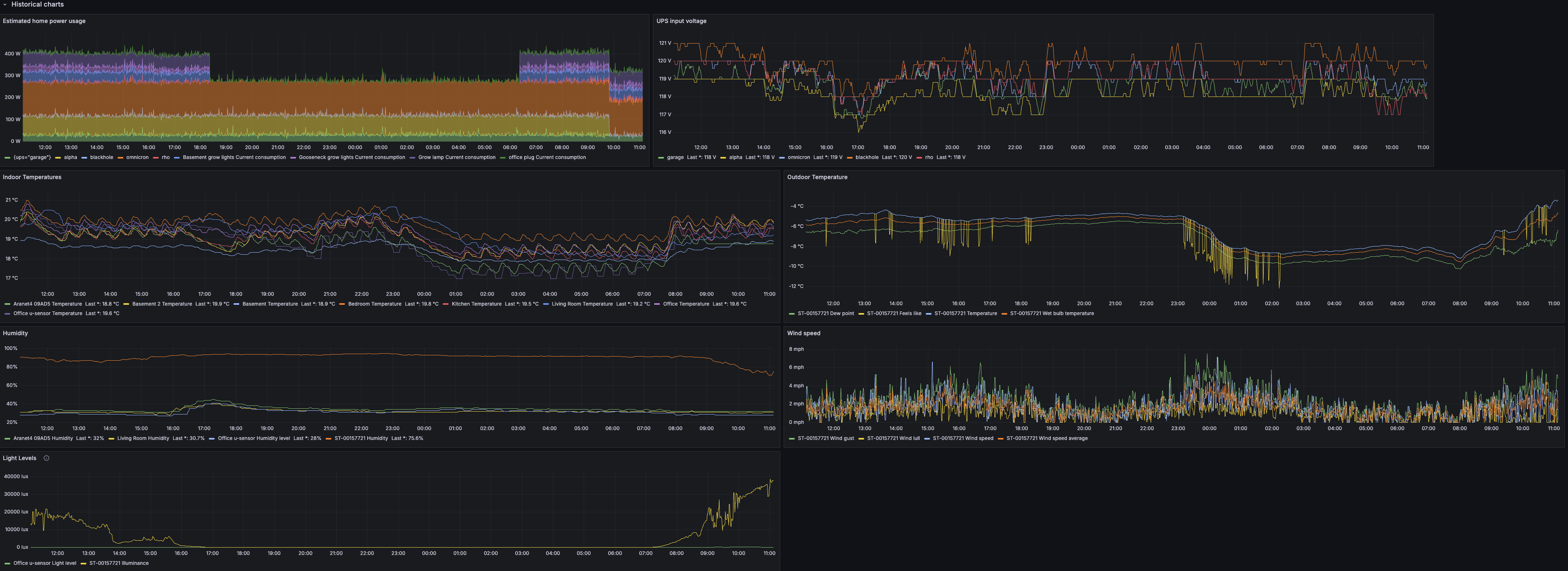Toggle ST-00157721 Wet bulb temperature series
Image resolution: width=1568 pixels, height=571 pixels.
[x=1052, y=314]
